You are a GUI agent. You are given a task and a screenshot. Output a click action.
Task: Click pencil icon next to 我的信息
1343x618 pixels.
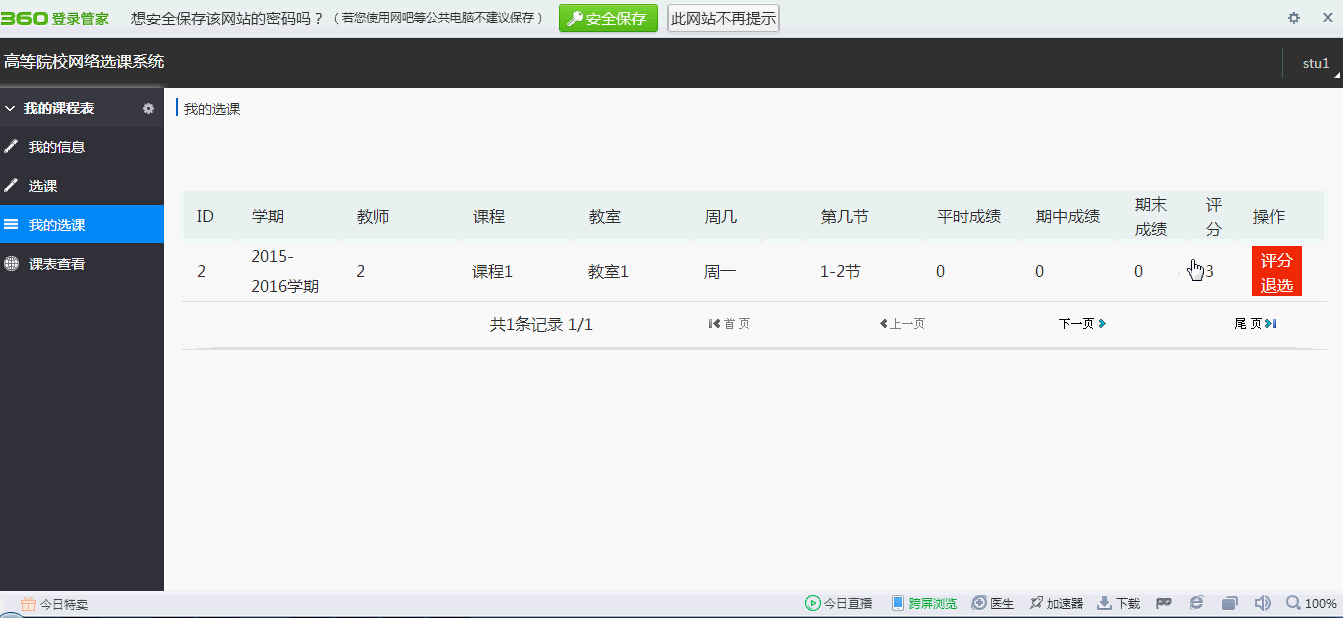tap(11, 147)
